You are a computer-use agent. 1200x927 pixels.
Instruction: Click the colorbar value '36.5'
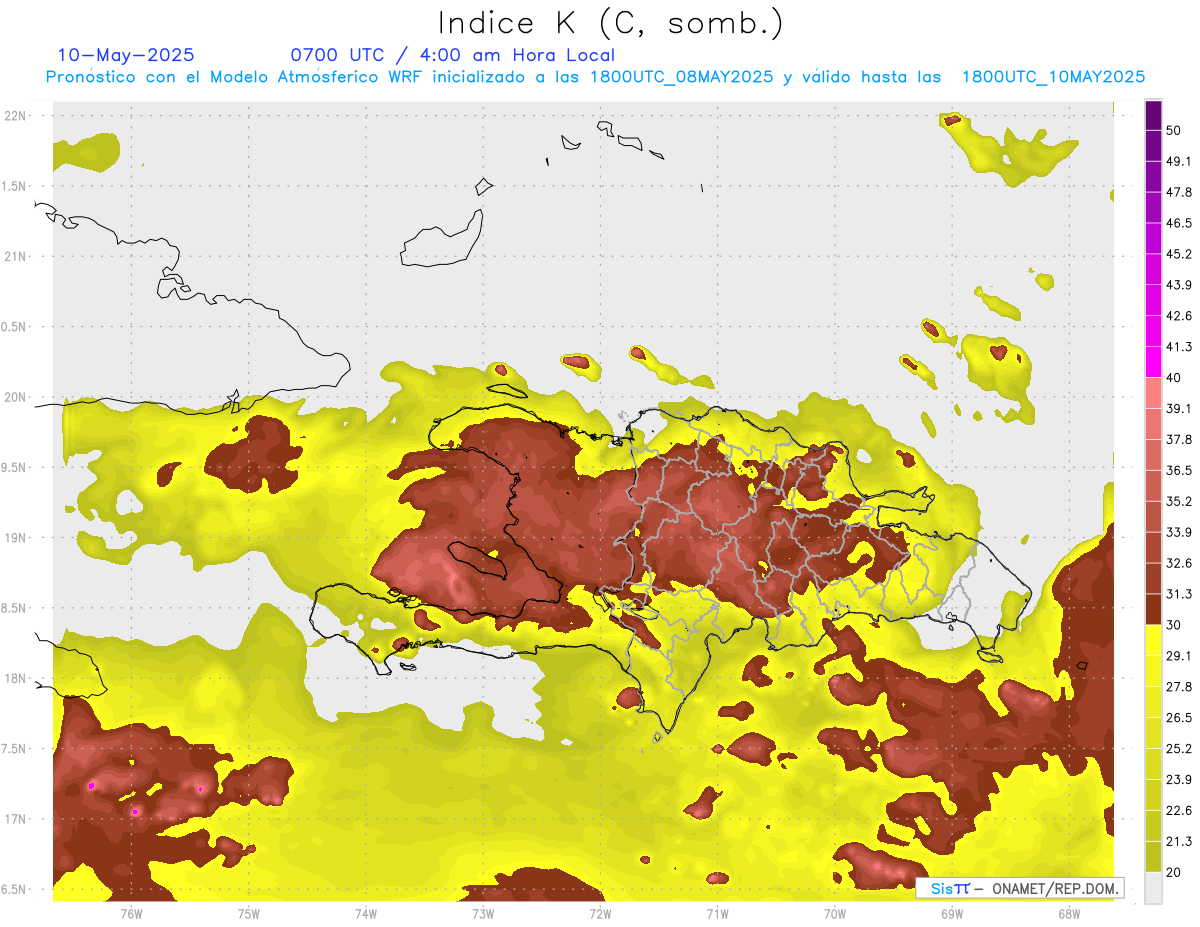pyautogui.click(x=1178, y=471)
